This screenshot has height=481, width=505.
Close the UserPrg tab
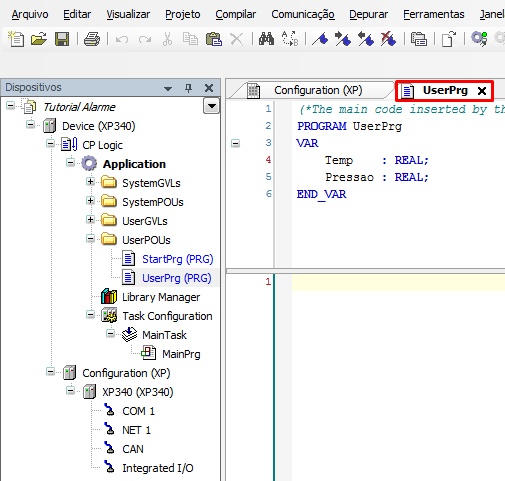(x=482, y=91)
